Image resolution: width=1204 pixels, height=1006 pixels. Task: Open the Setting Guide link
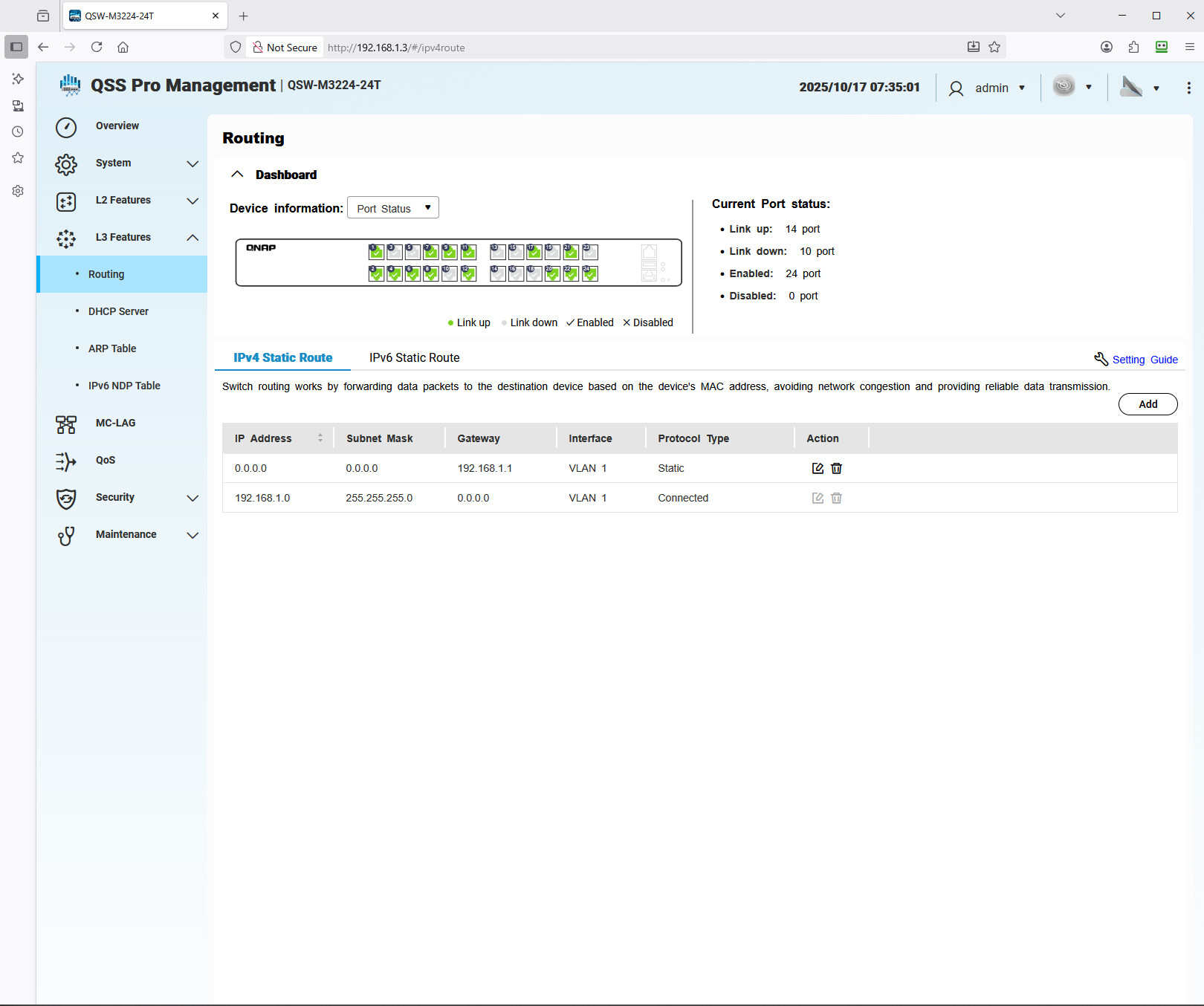coord(1144,360)
